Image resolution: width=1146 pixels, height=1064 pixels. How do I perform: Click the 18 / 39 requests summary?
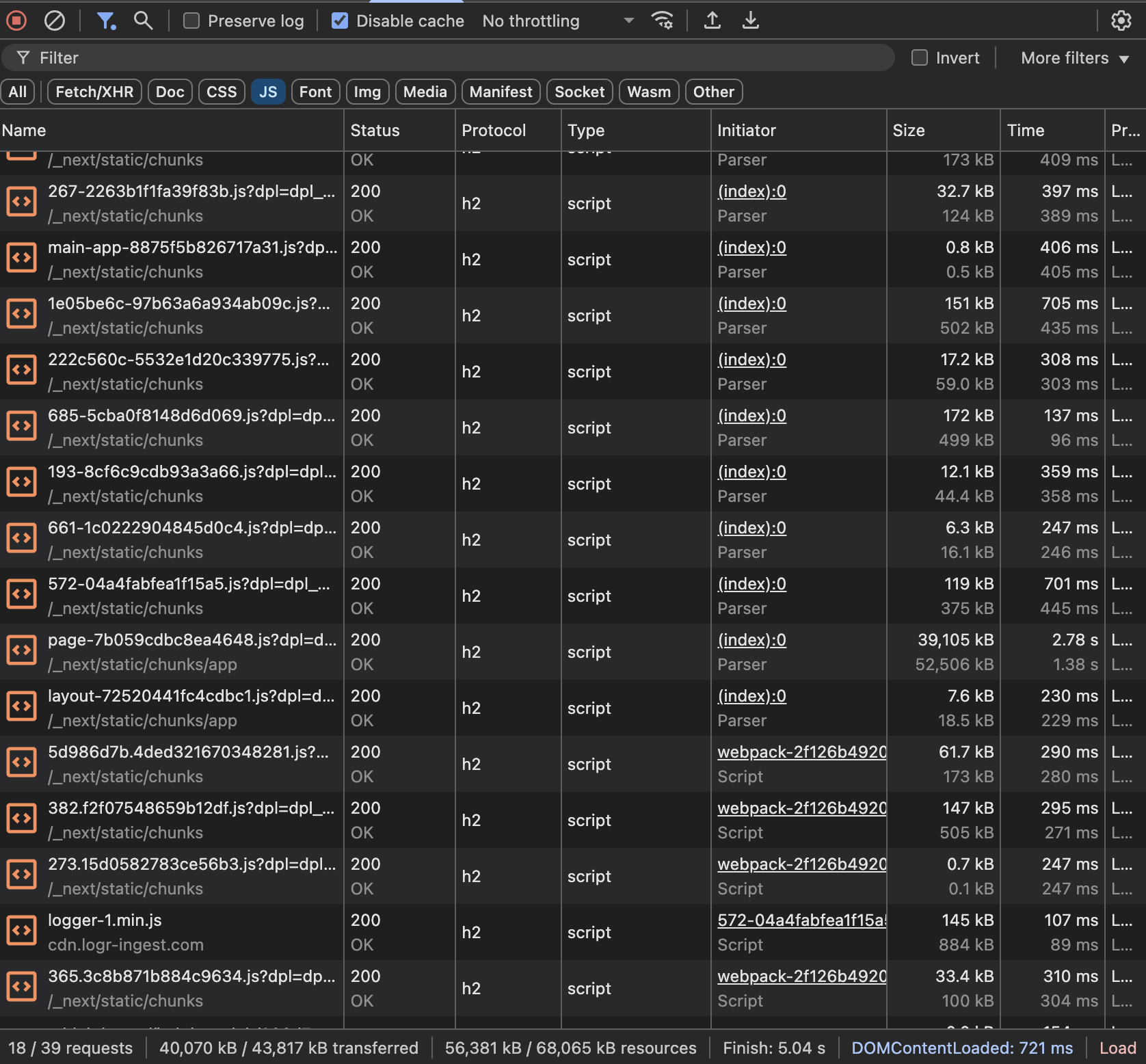[70, 1048]
